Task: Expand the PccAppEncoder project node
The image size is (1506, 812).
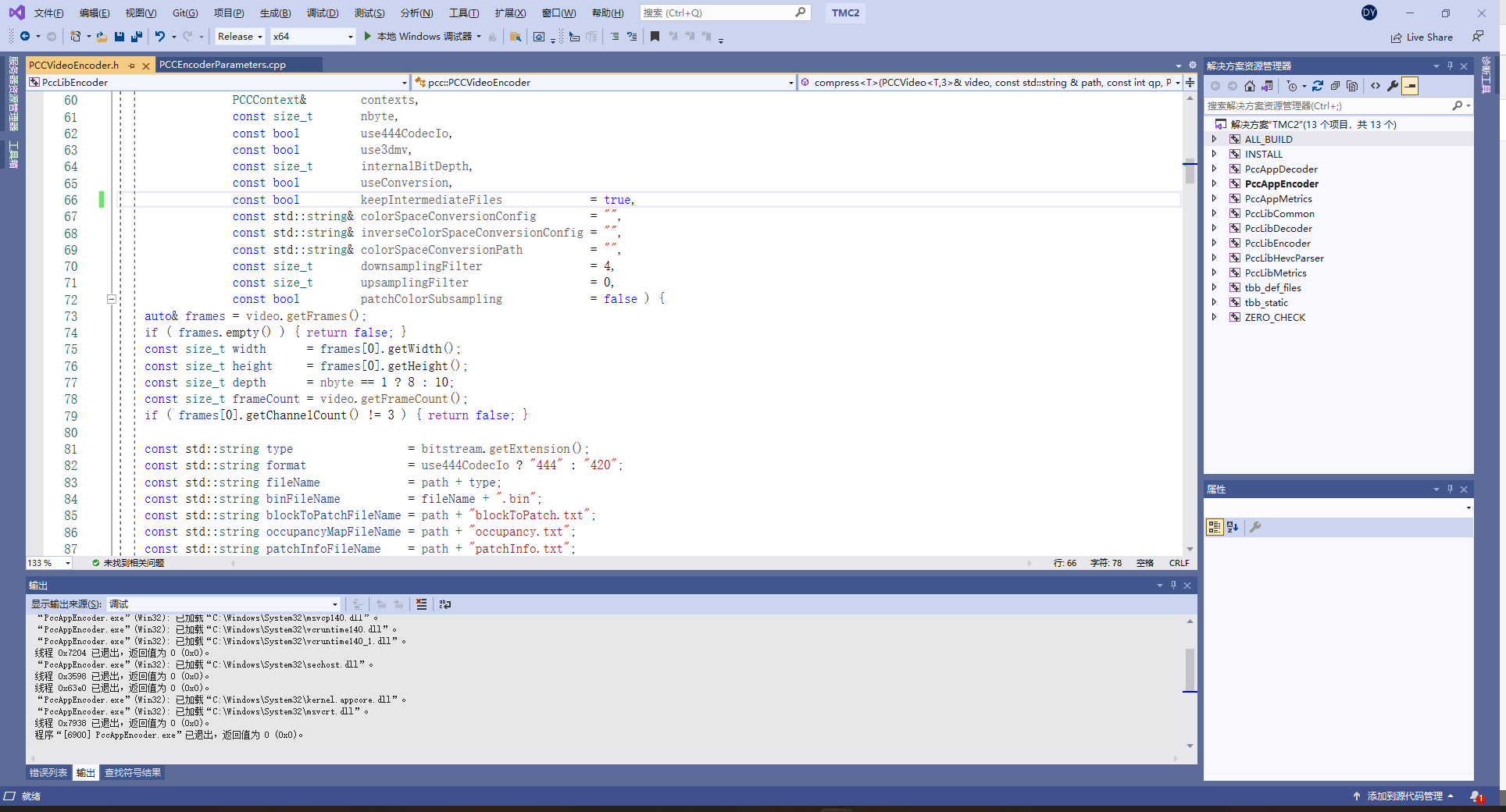Action: tap(1214, 183)
